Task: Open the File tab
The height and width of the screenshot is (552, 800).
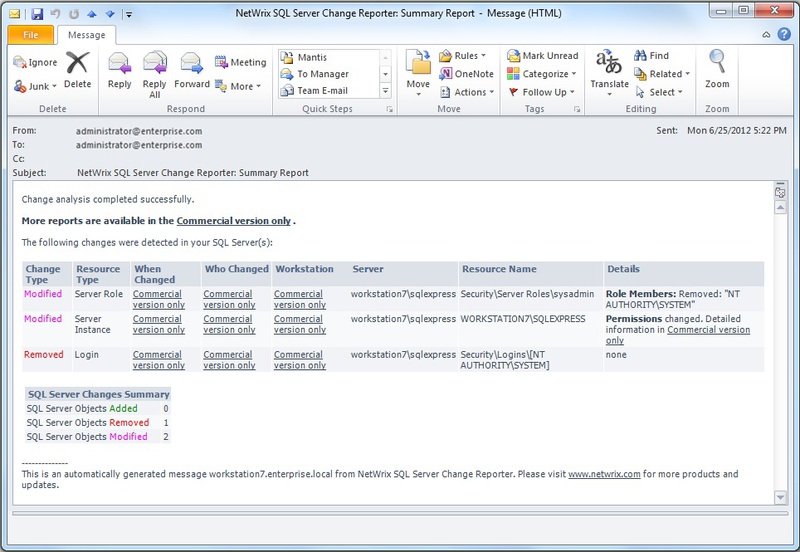Action: coord(31,35)
